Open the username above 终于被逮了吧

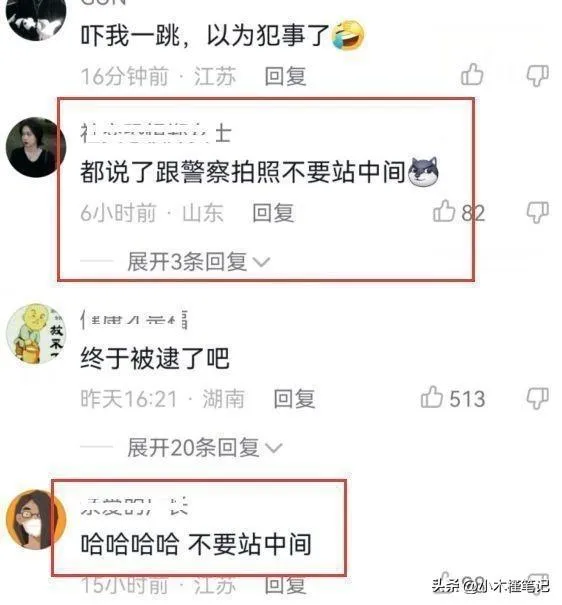[x=134, y=319]
